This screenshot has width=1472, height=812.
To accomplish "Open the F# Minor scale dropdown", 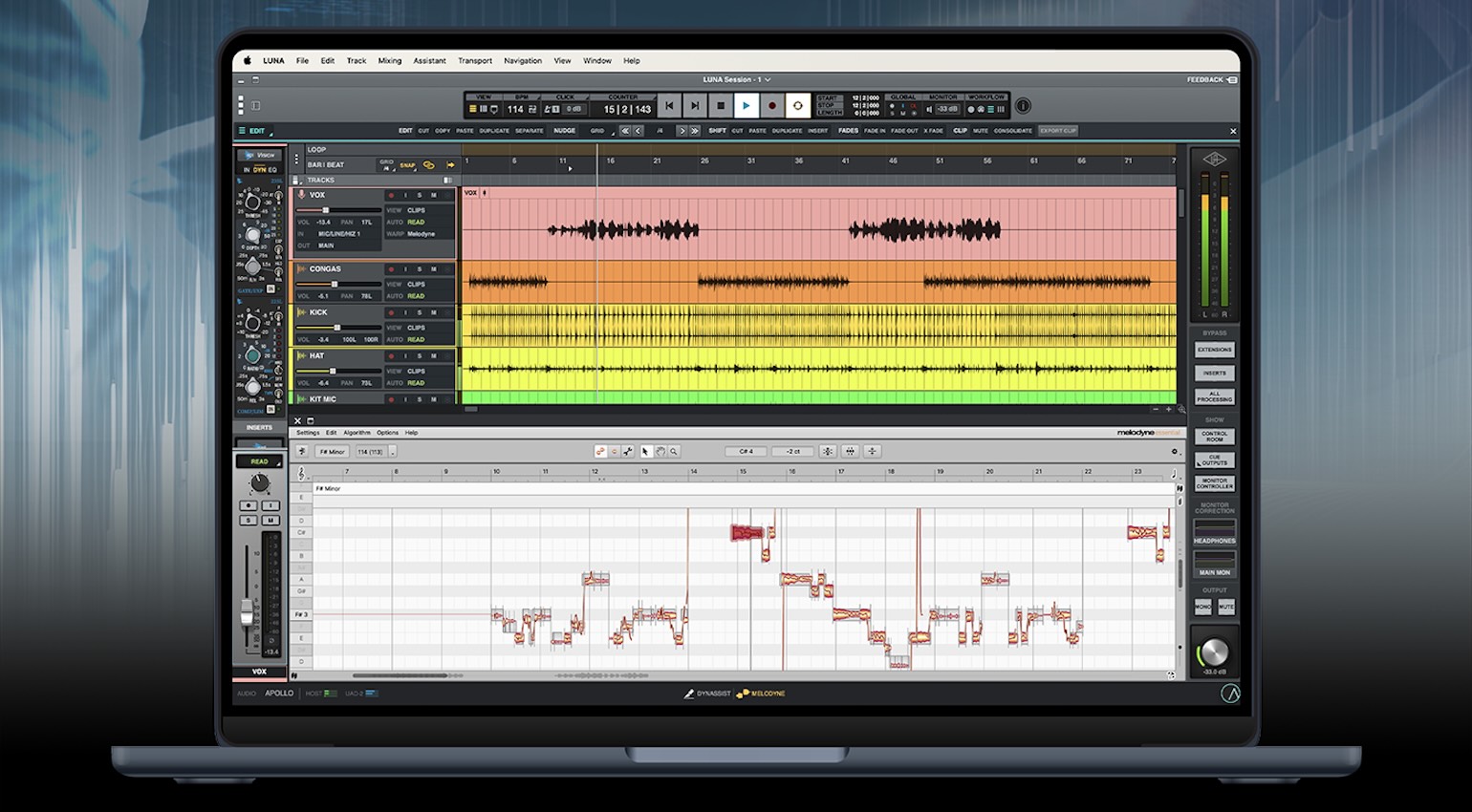I will 333,452.
